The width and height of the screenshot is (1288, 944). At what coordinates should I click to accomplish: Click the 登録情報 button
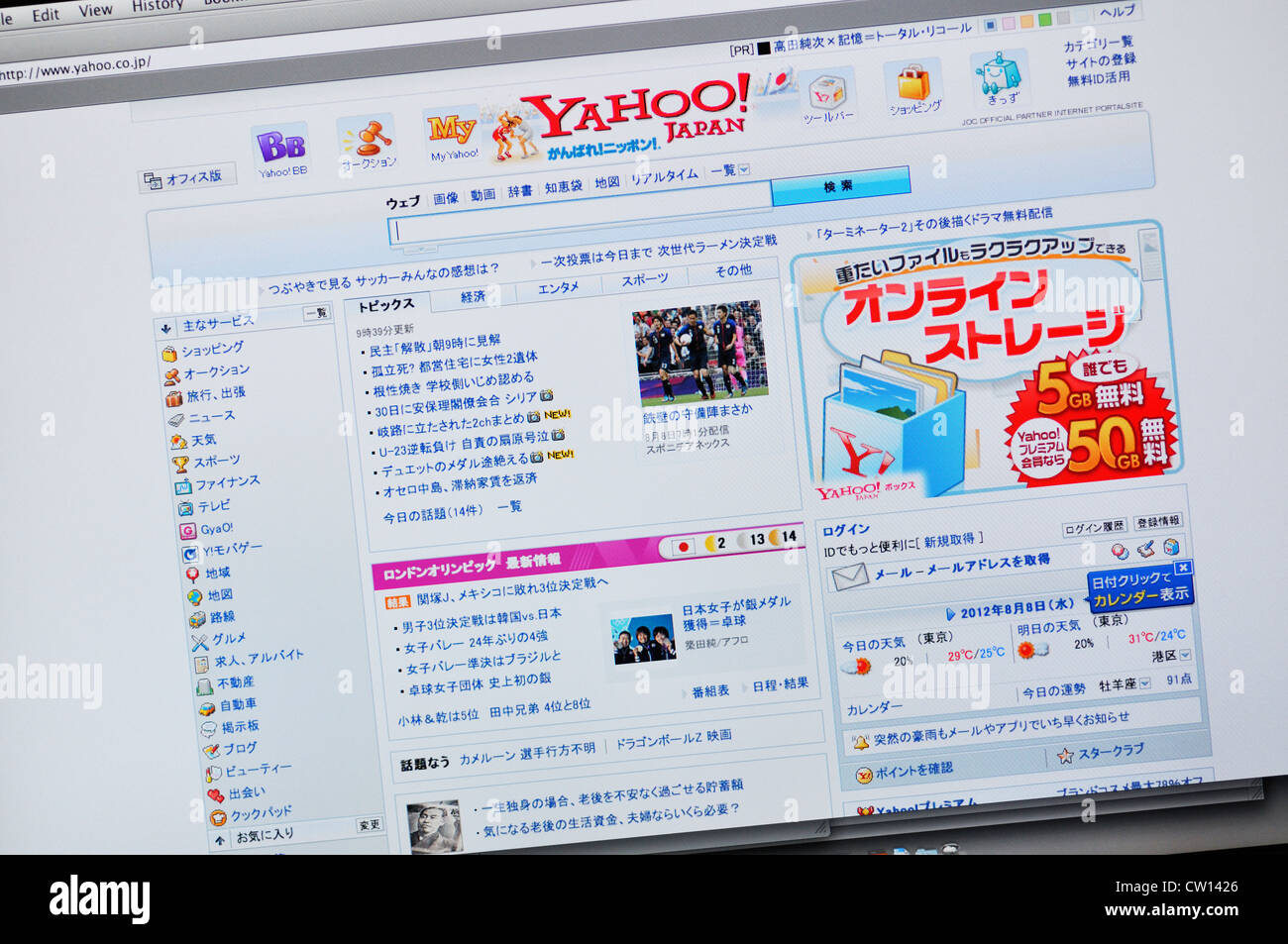[1157, 521]
